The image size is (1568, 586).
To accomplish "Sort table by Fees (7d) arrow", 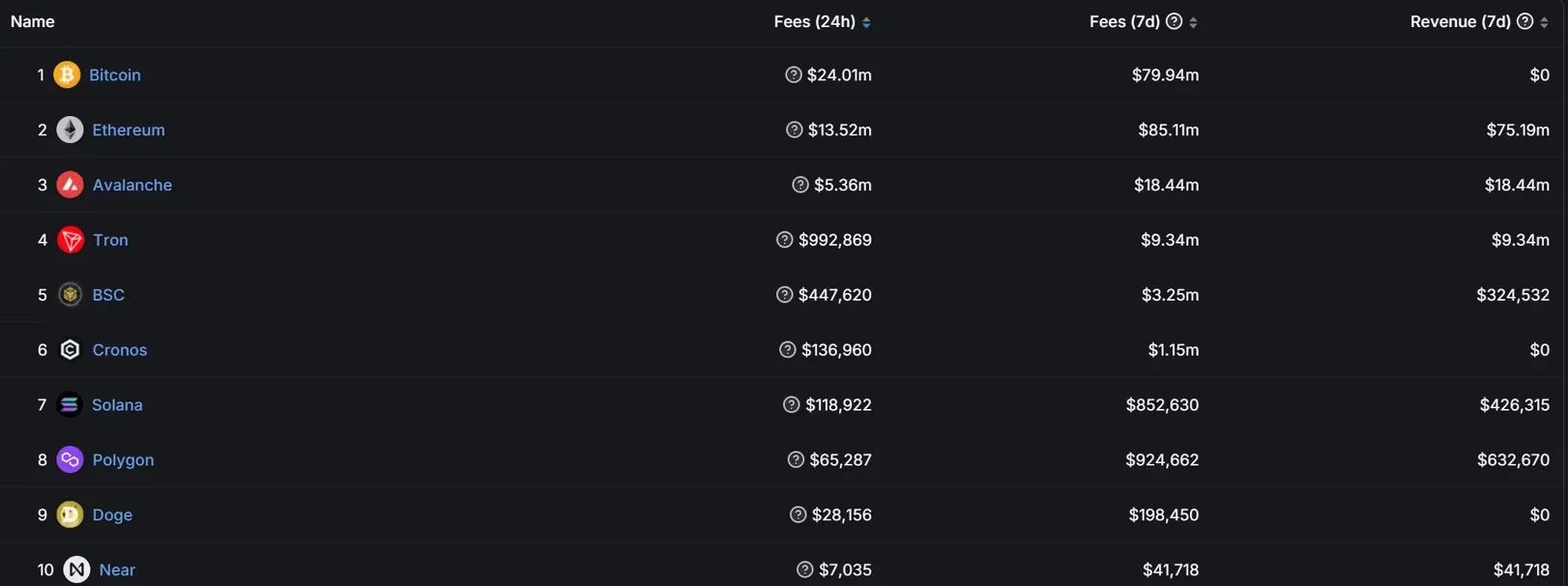I will pyautogui.click(x=1193, y=22).
